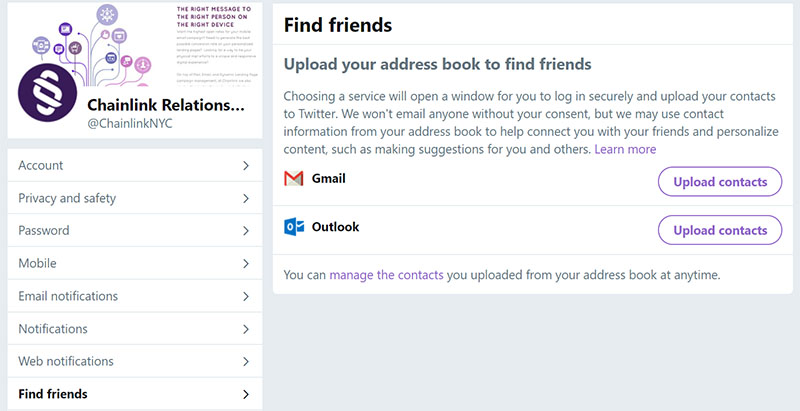Image resolution: width=800 pixels, height=411 pixels.
Task: Click the chevron beside Notifications
Action: coord(246,329)
